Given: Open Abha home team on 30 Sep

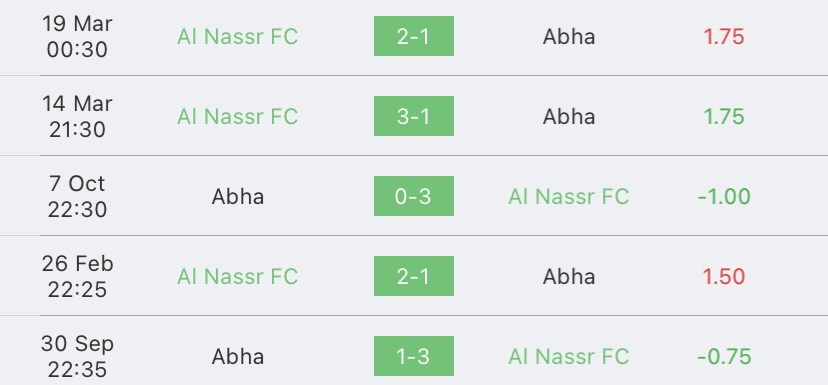Looking at the screenshot, I should coord(238,356).
